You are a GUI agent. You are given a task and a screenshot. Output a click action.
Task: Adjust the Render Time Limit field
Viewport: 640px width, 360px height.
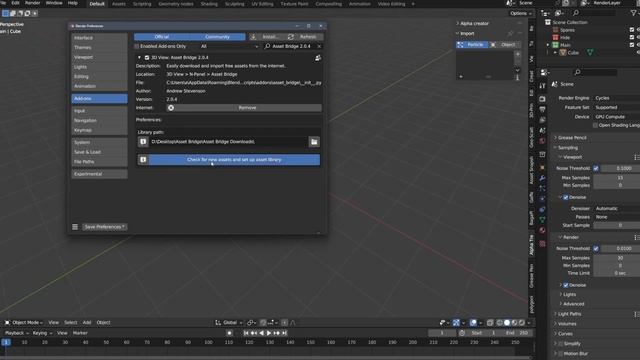tap(617, 273)
